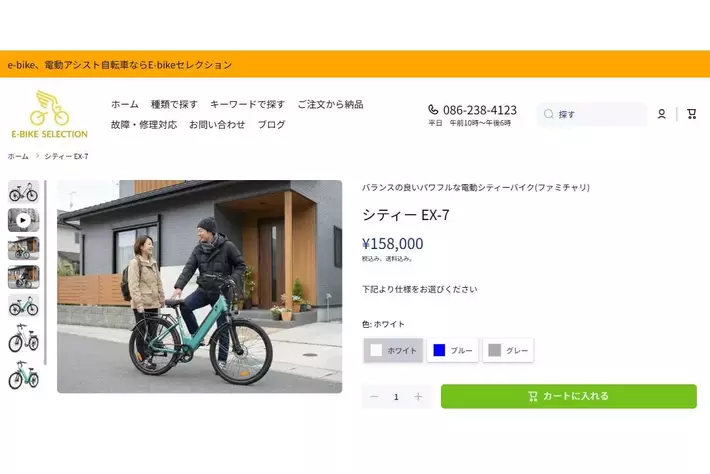Select the ホワイト color option
Viewport: 710px width, 474px height.
pos(393,350)
